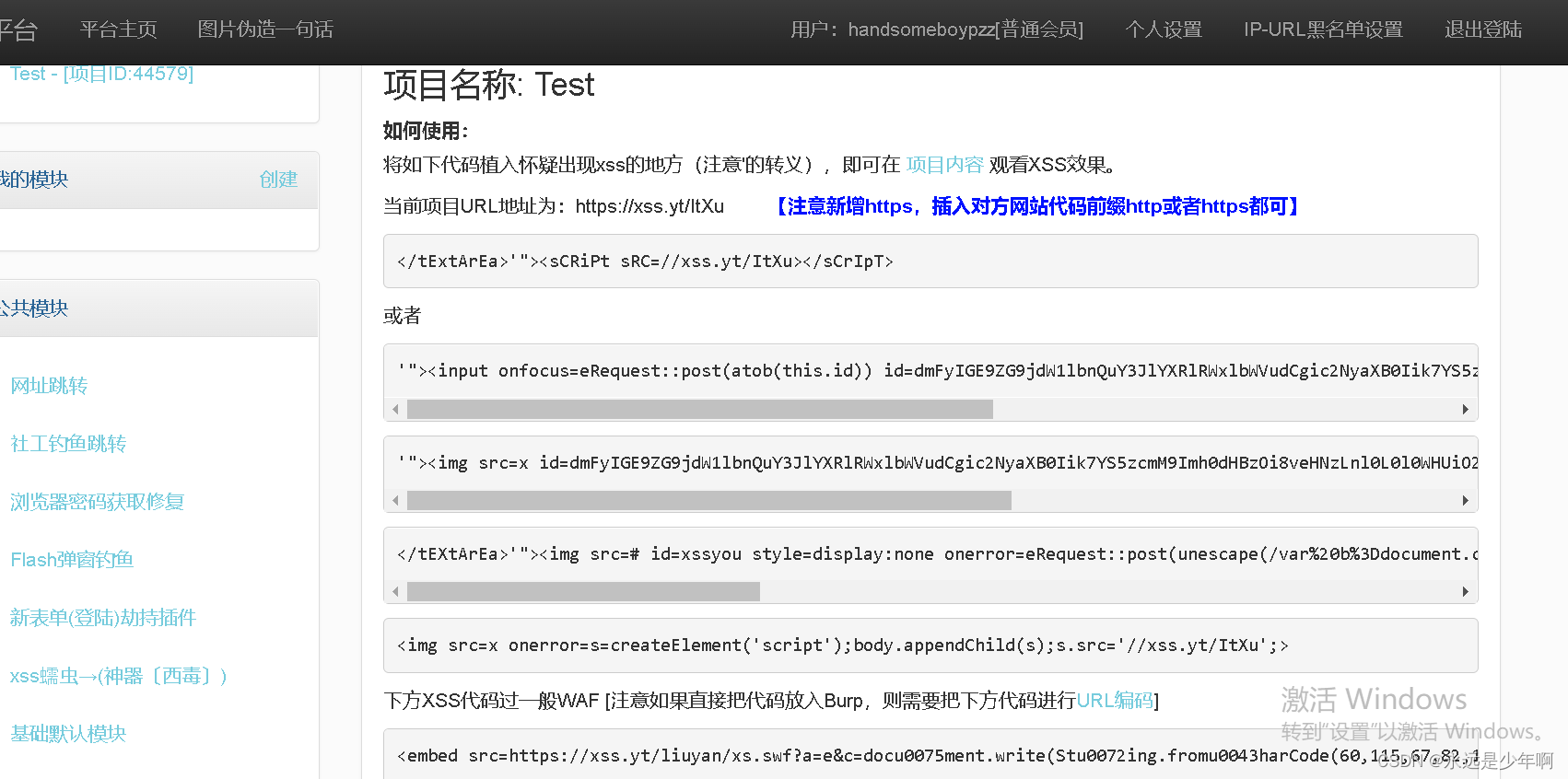This screenshot has height=779, width=1568.
Task: Click right scroll arrow of img src=x id code box
Action: coord(1466,500)
